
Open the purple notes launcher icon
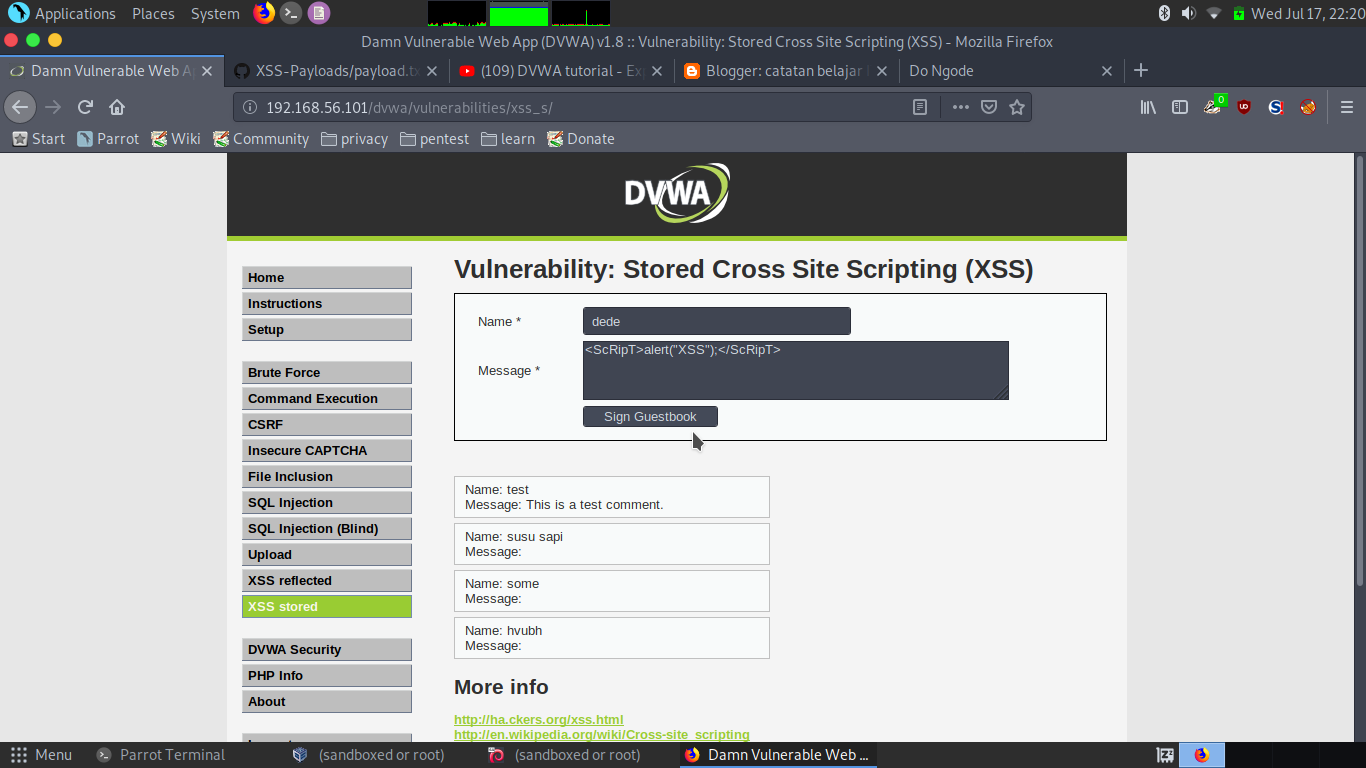(318, 13)
